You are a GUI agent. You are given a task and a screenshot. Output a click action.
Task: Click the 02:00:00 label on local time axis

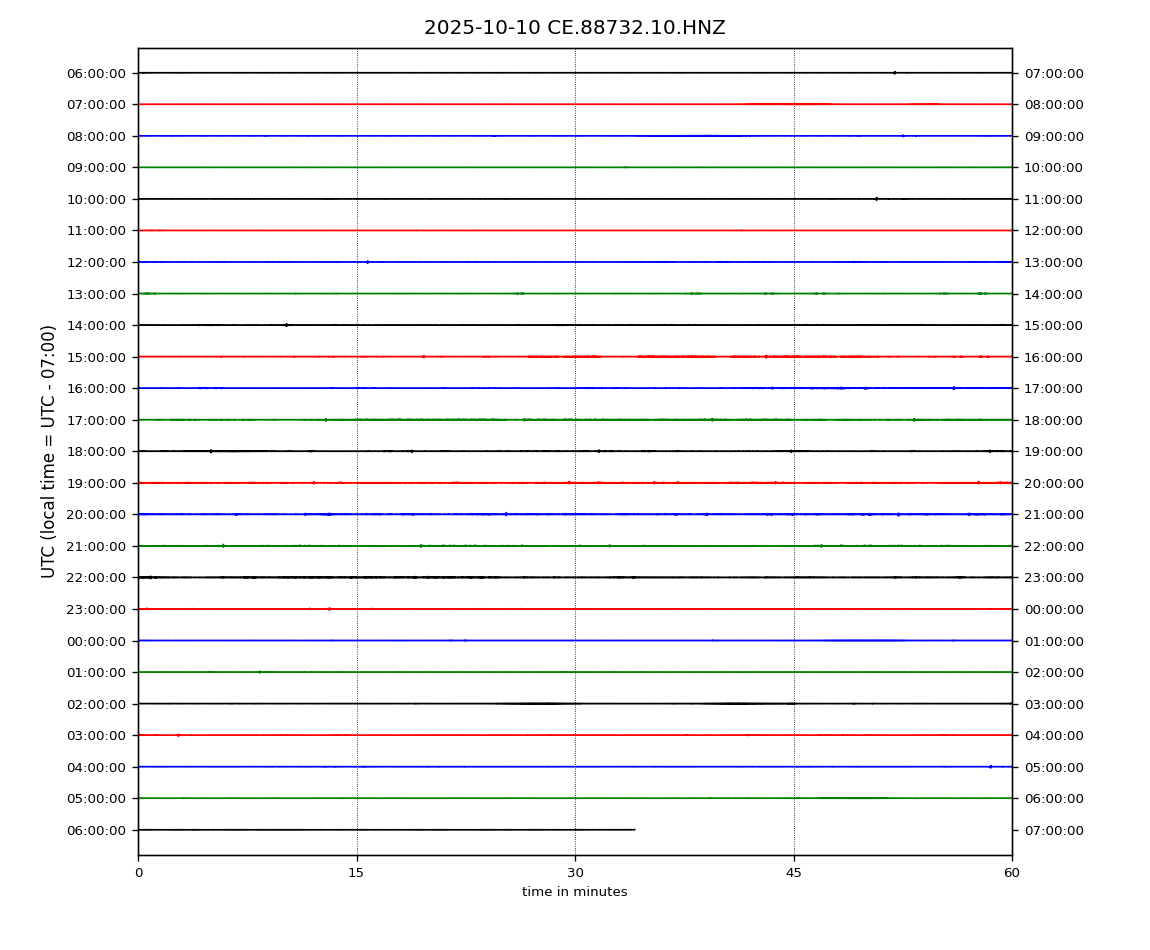pyautogui.click(x=1053, y=673)
